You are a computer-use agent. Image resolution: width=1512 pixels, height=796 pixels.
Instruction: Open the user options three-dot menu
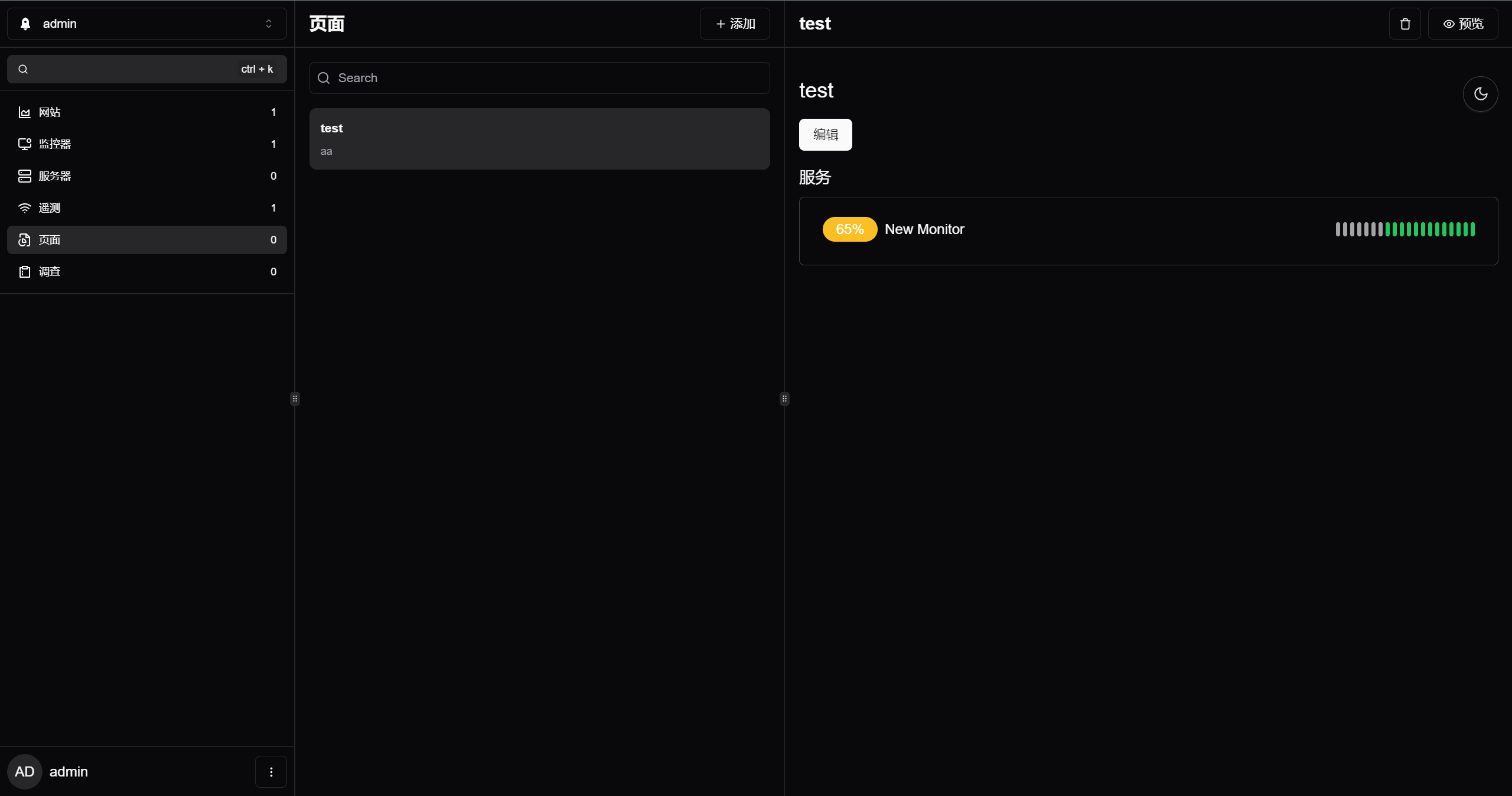[271, 772]
